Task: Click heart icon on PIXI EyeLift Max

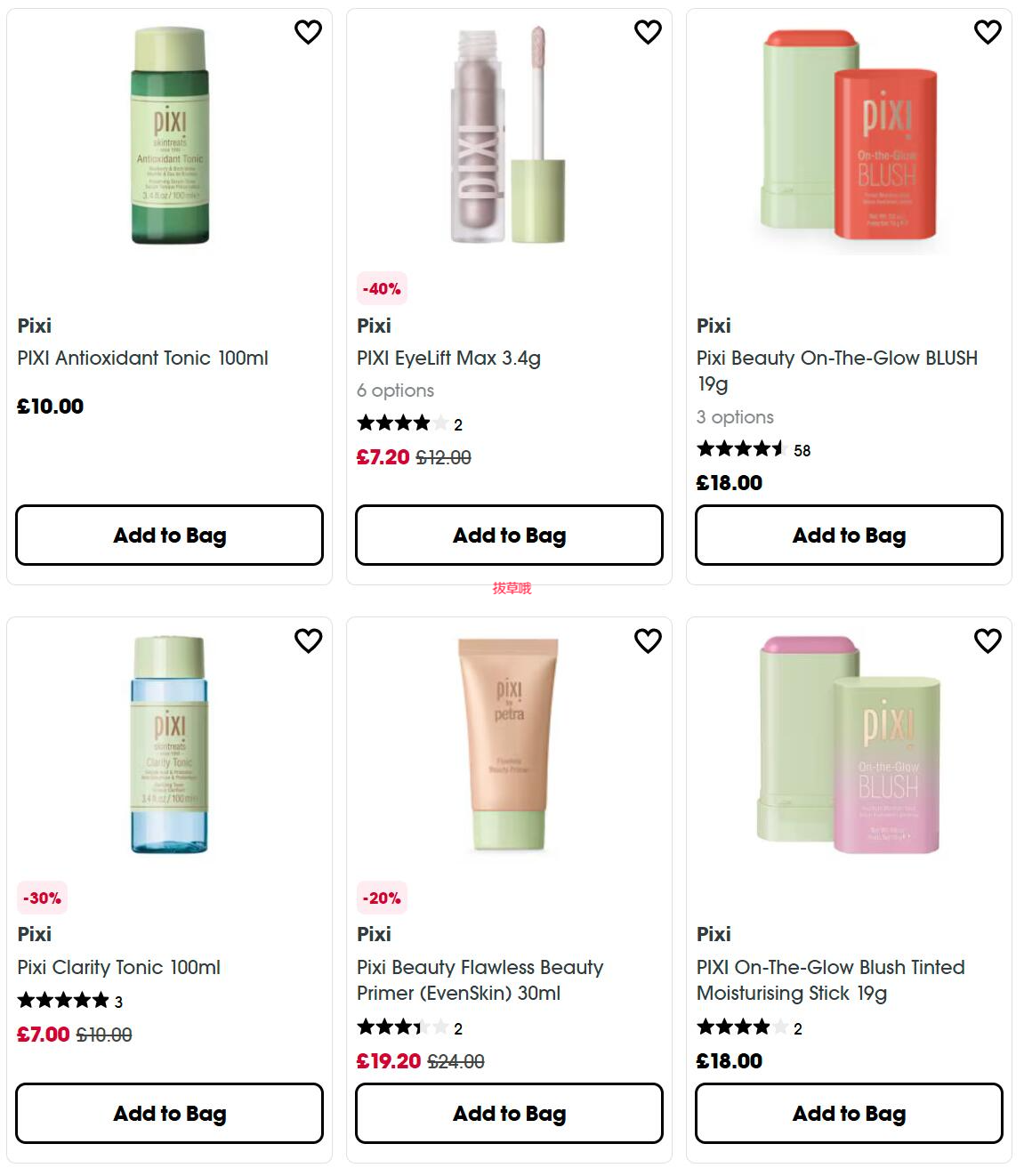Action: 648,32
